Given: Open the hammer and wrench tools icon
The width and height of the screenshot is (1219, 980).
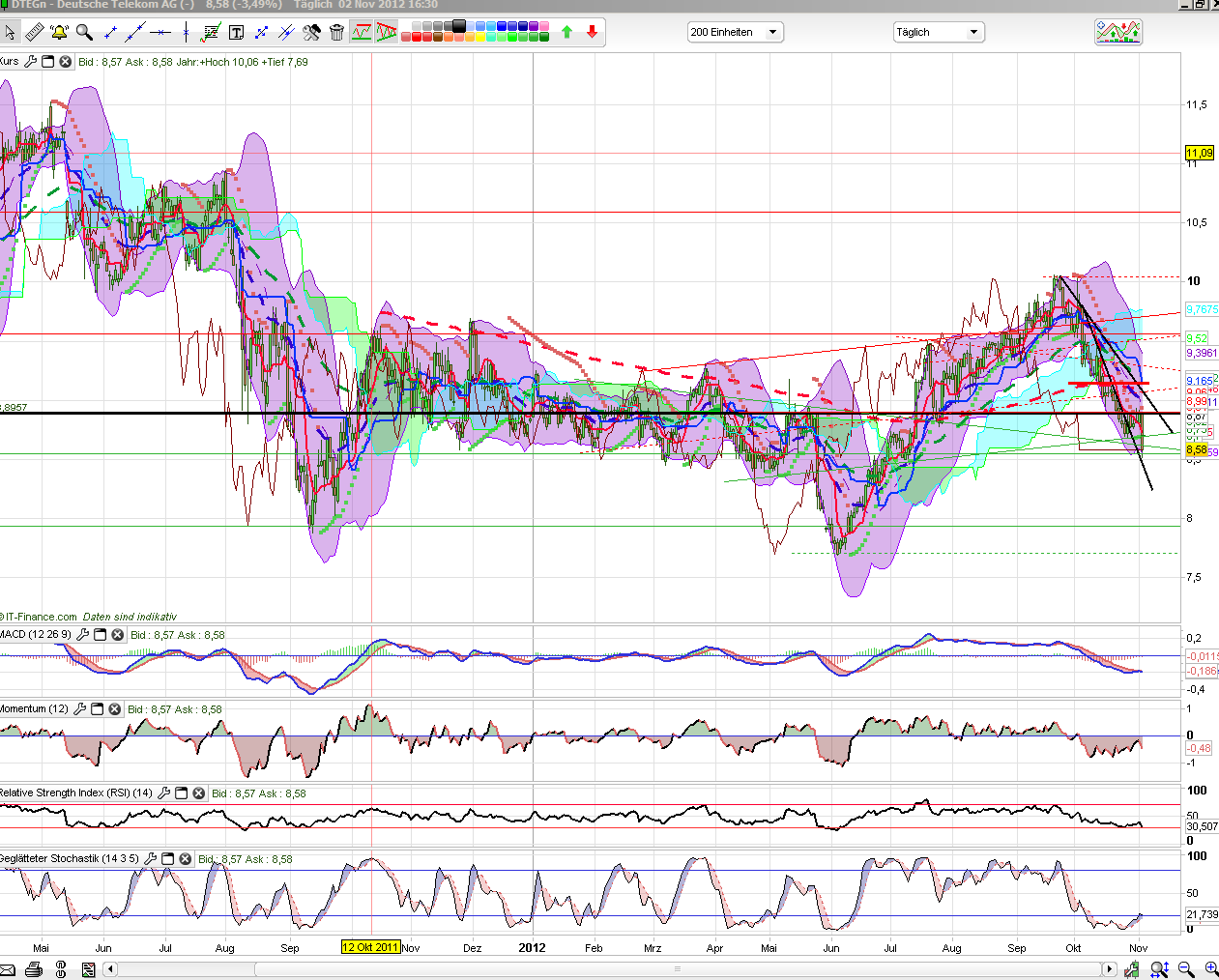Looking at the screenshot, I should point(311,33).
